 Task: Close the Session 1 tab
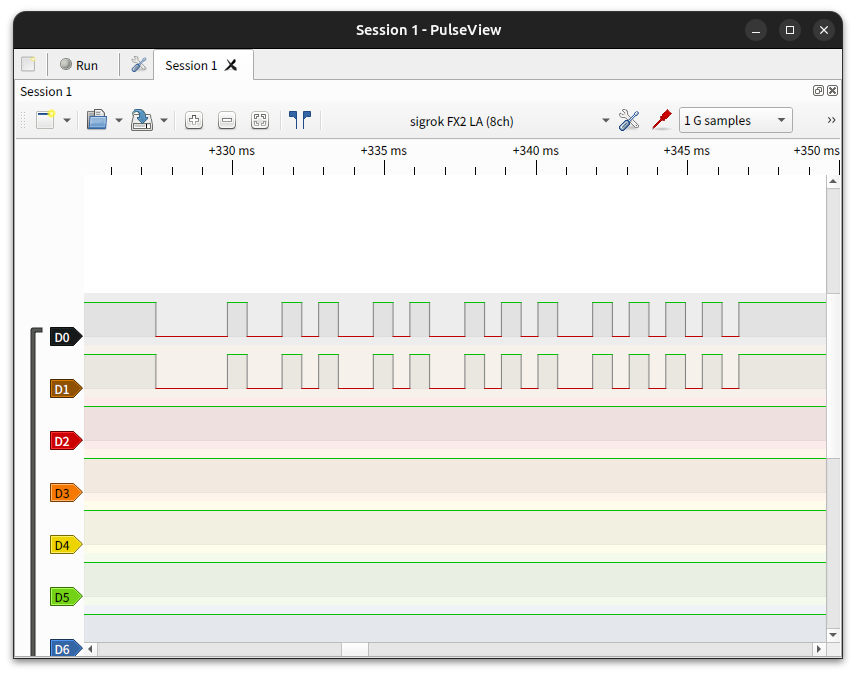(x=231, y=65)
